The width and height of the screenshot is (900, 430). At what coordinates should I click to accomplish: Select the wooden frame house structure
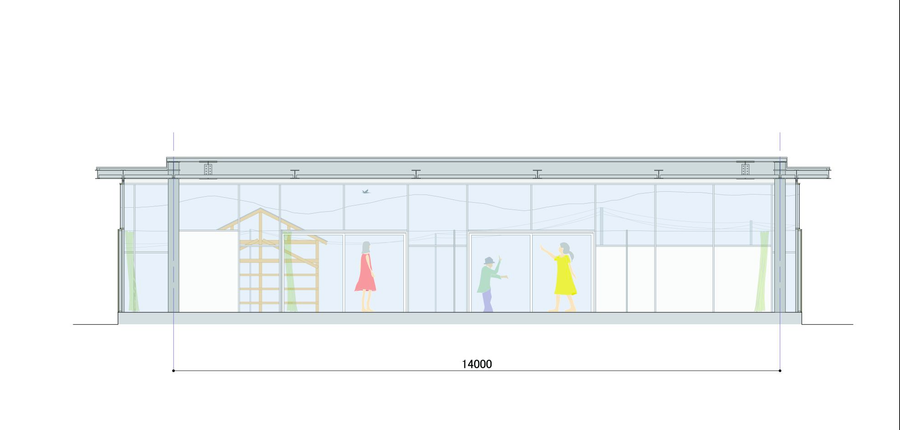pos(272,262)
